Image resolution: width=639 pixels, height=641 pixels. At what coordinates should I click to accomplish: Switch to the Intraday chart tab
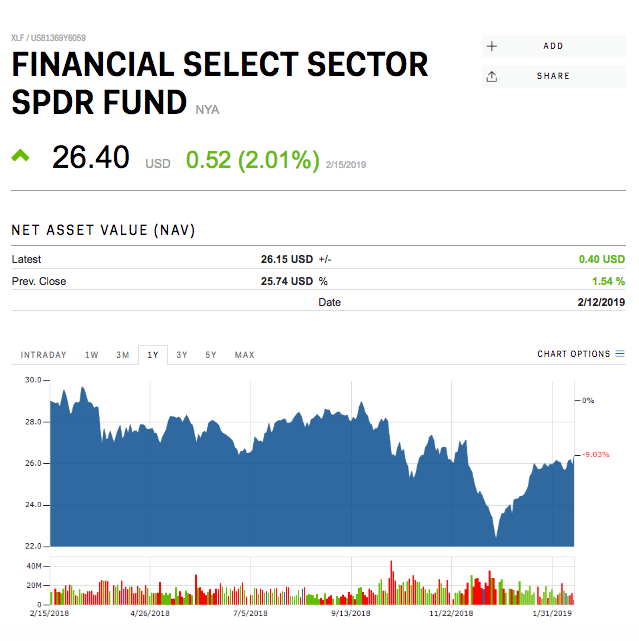(44, 355)
